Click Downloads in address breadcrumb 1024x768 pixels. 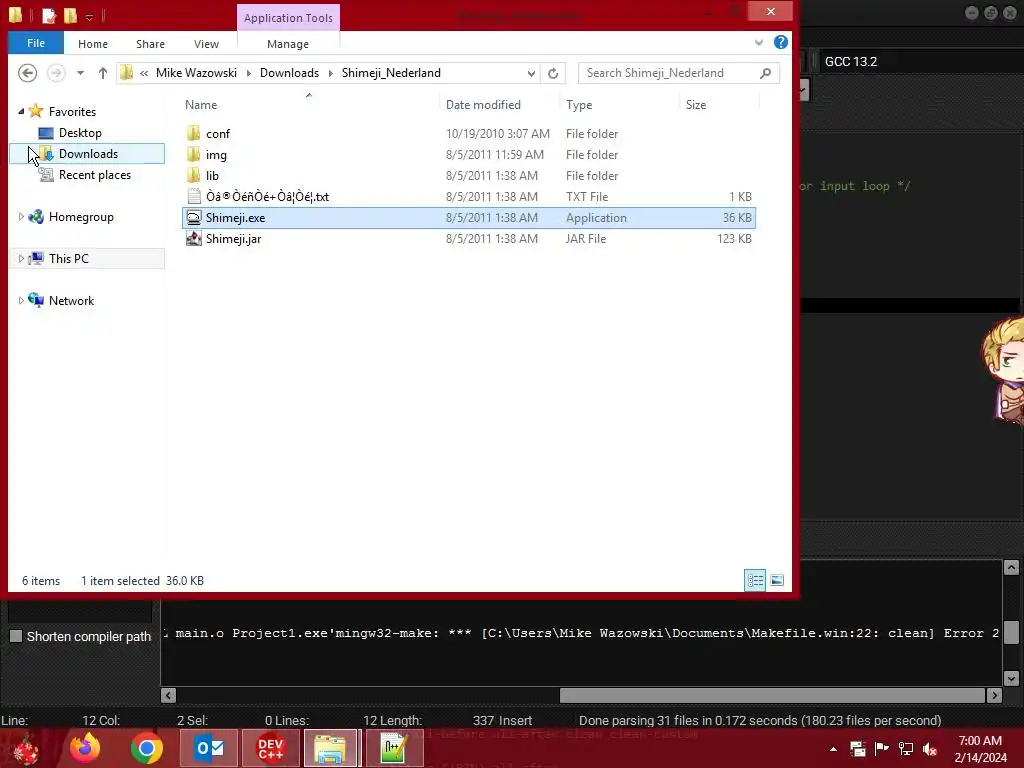coord(289,72)
